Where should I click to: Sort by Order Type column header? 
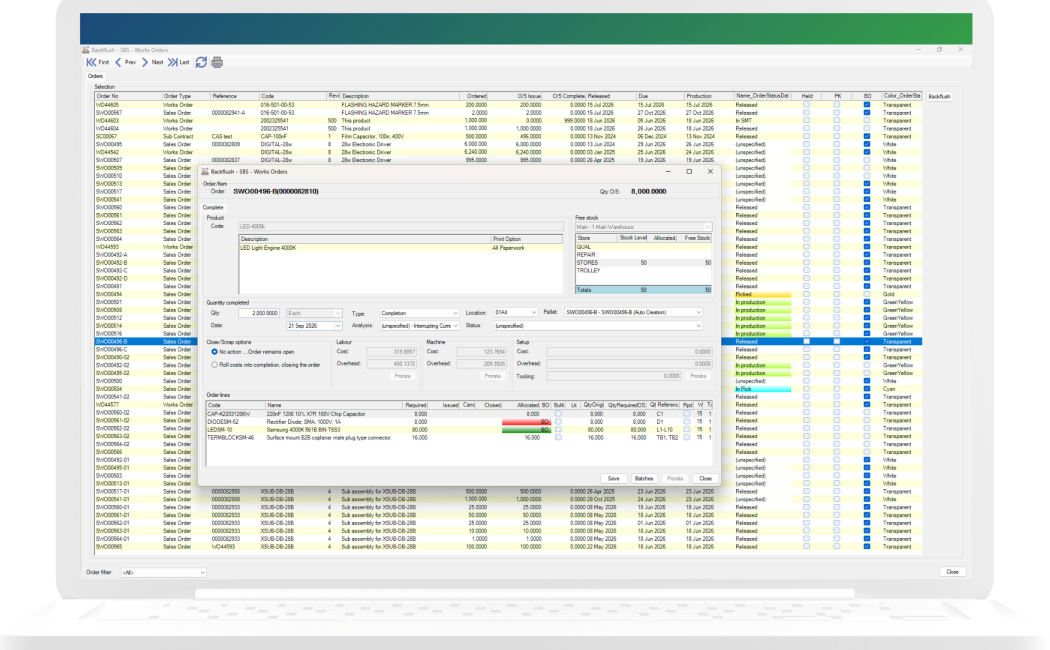pyautogui.click(x=185, y=96)
